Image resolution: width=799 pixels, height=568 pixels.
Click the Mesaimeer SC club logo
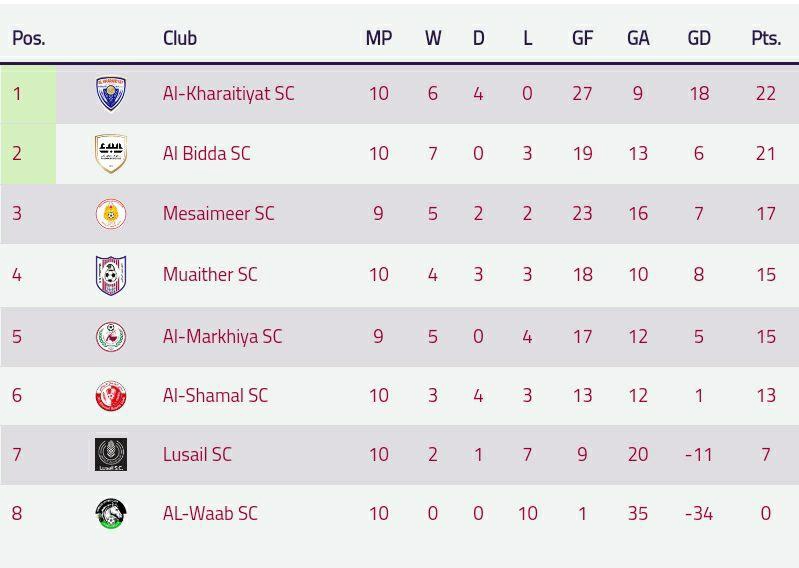pyautogui.click(x=110, y=214)
